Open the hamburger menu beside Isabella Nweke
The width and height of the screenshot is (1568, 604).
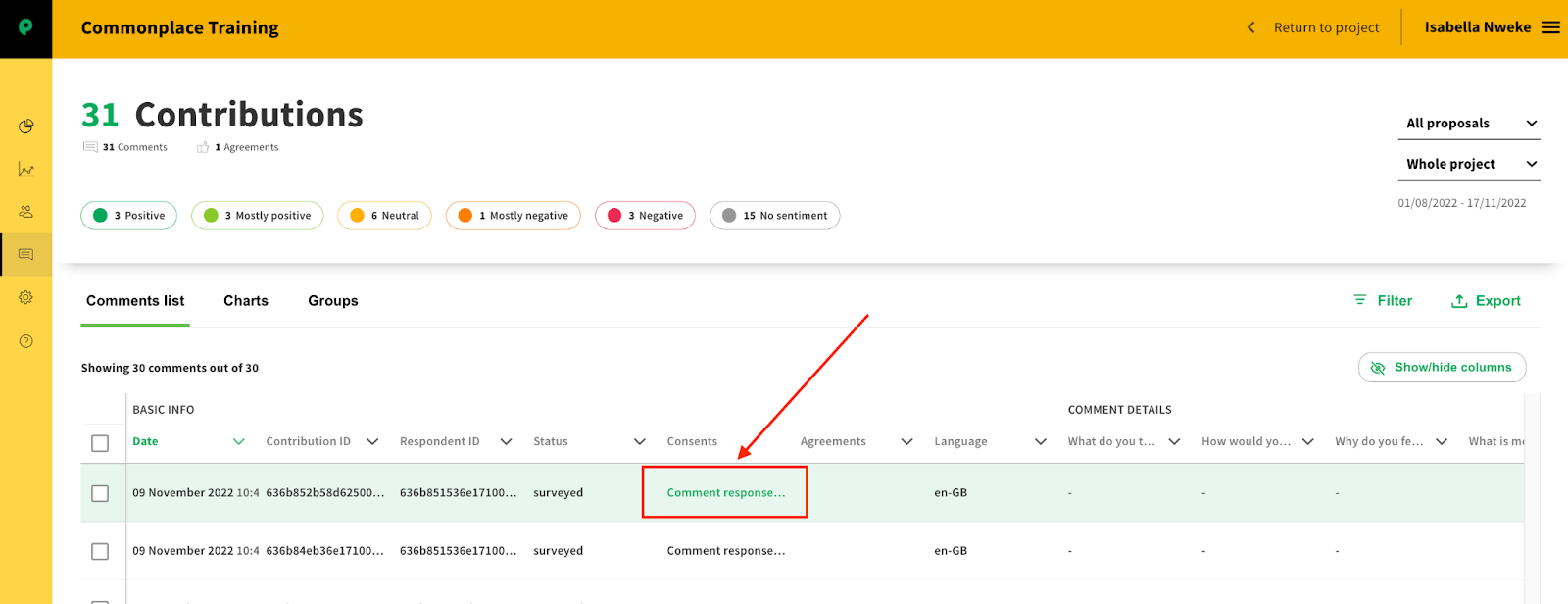(x=1550, y=27)
